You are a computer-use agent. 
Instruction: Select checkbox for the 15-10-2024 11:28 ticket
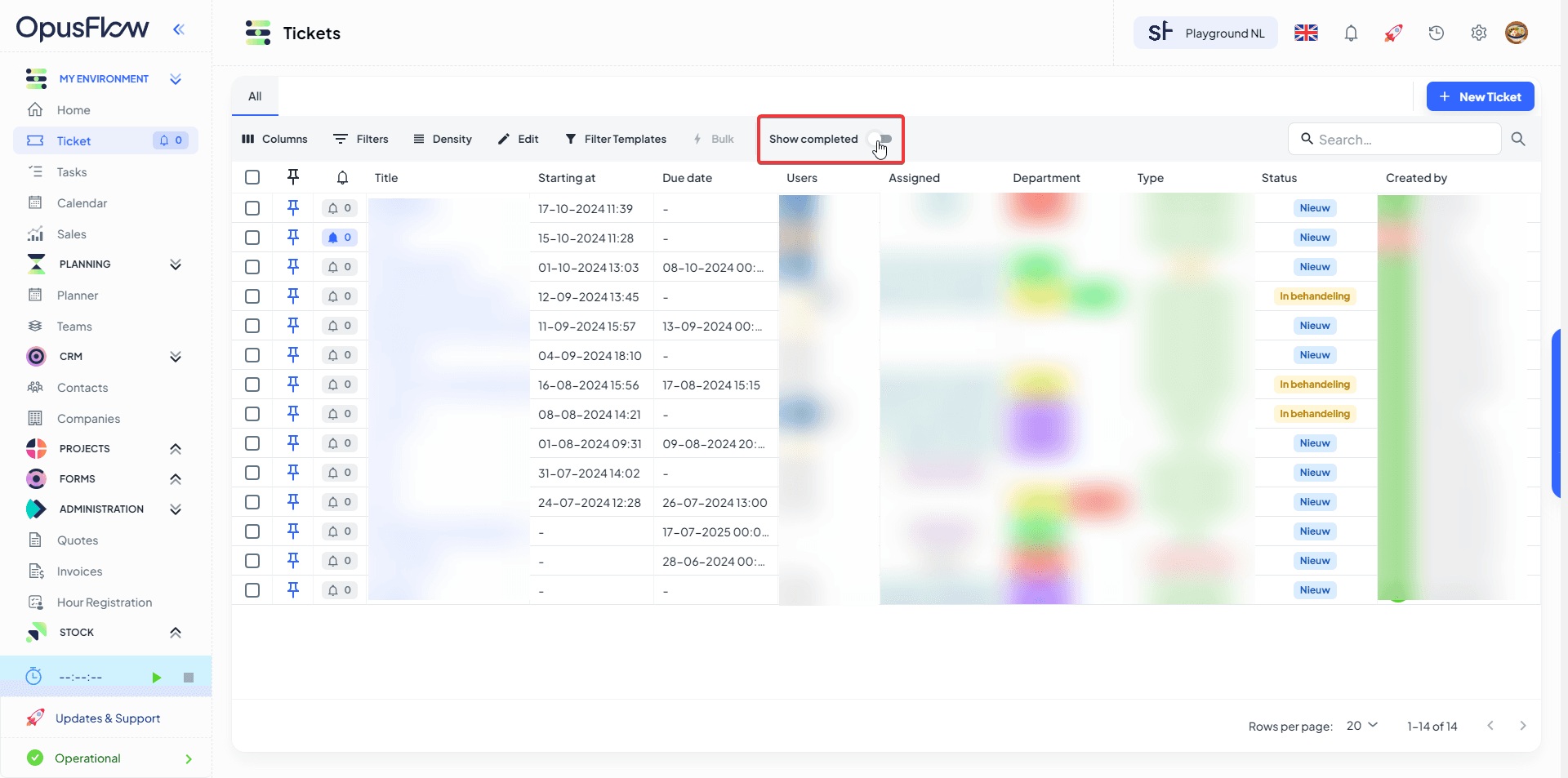tap(252, 238)
